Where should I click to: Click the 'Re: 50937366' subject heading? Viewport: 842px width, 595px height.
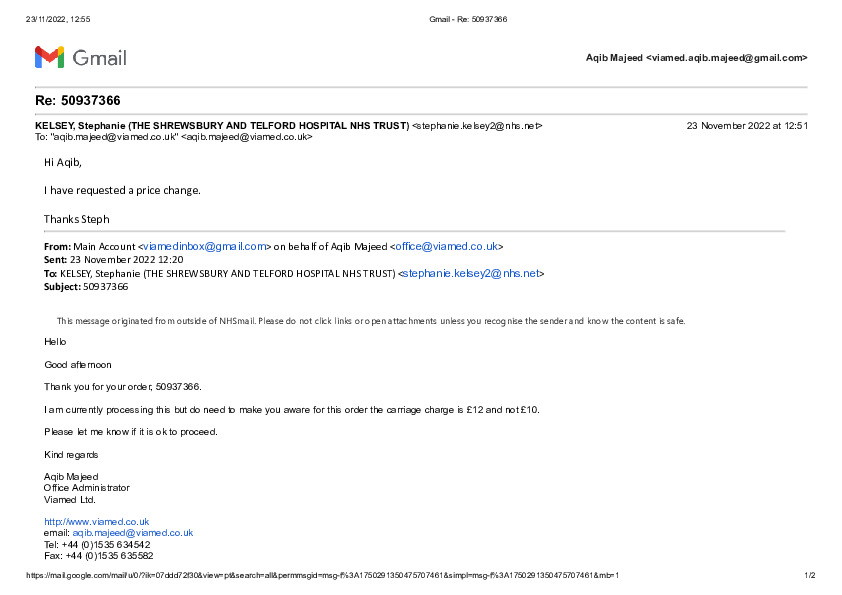(78, 100)
